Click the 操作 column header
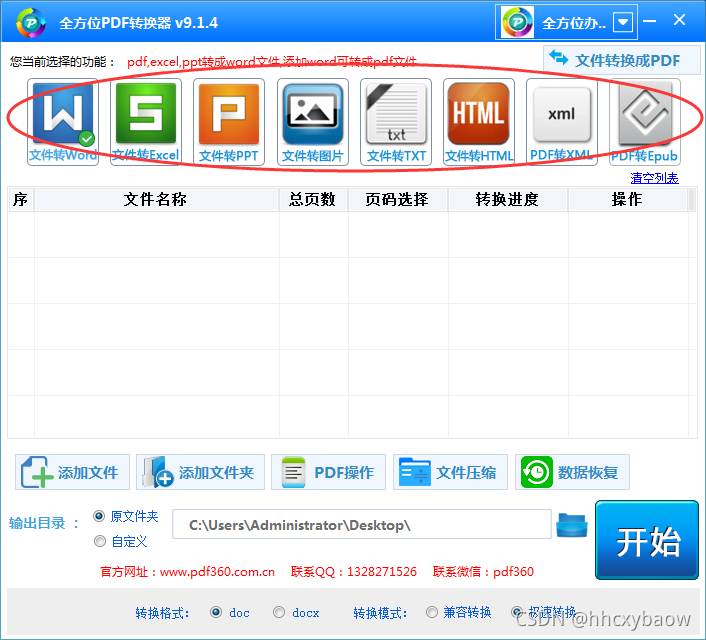The image size is (706, 640). click(x=628, y=200)
